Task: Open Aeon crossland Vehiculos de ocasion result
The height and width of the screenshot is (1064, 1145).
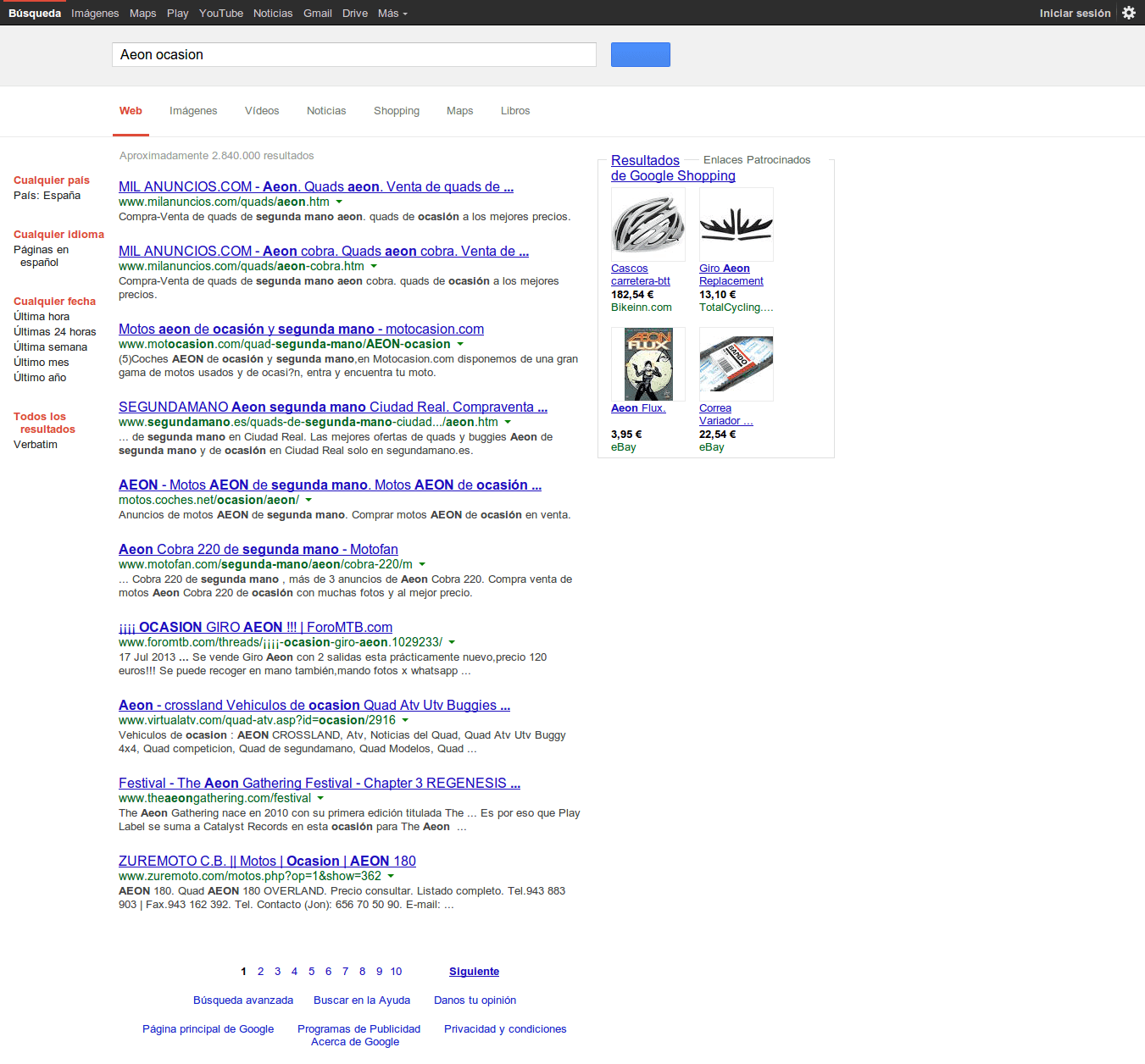Action: pos(314,705)
